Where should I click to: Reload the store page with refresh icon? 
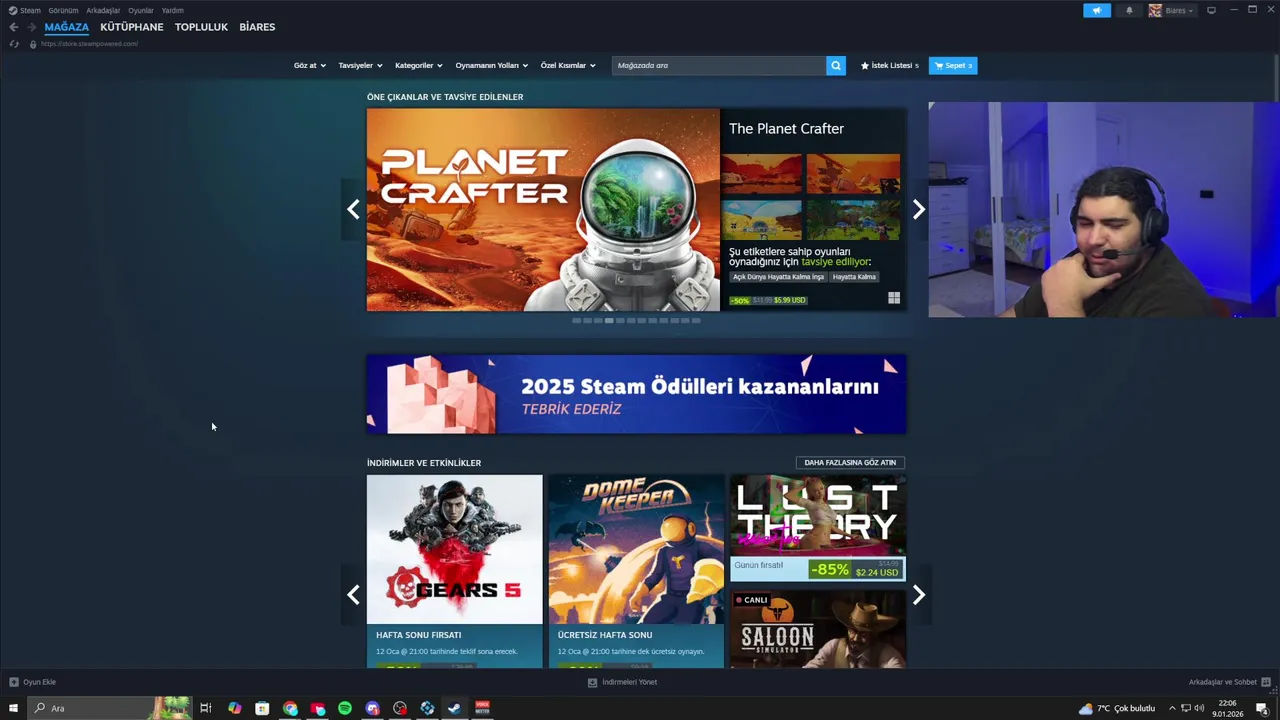[x=13, y=44]
